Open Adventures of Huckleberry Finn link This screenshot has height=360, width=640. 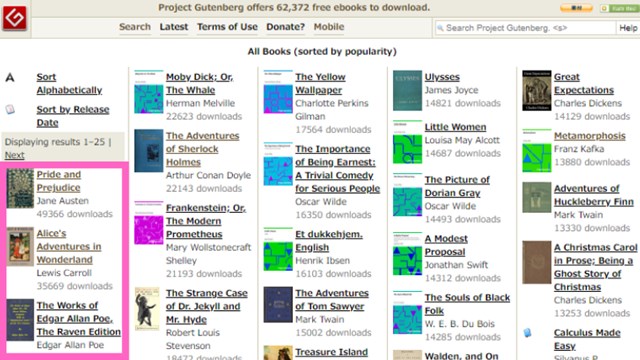tap(593, 195)
